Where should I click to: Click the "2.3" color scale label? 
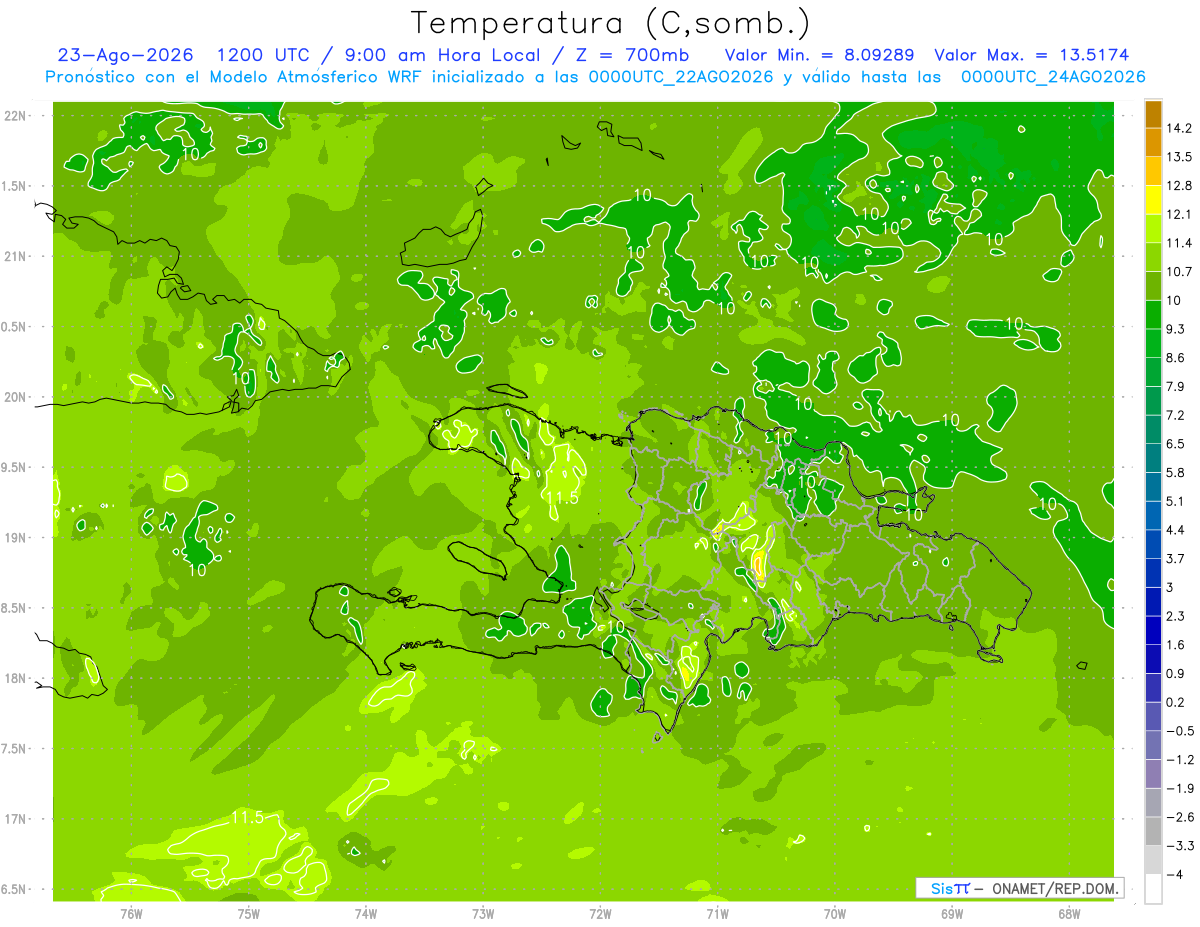(1176, 616)
